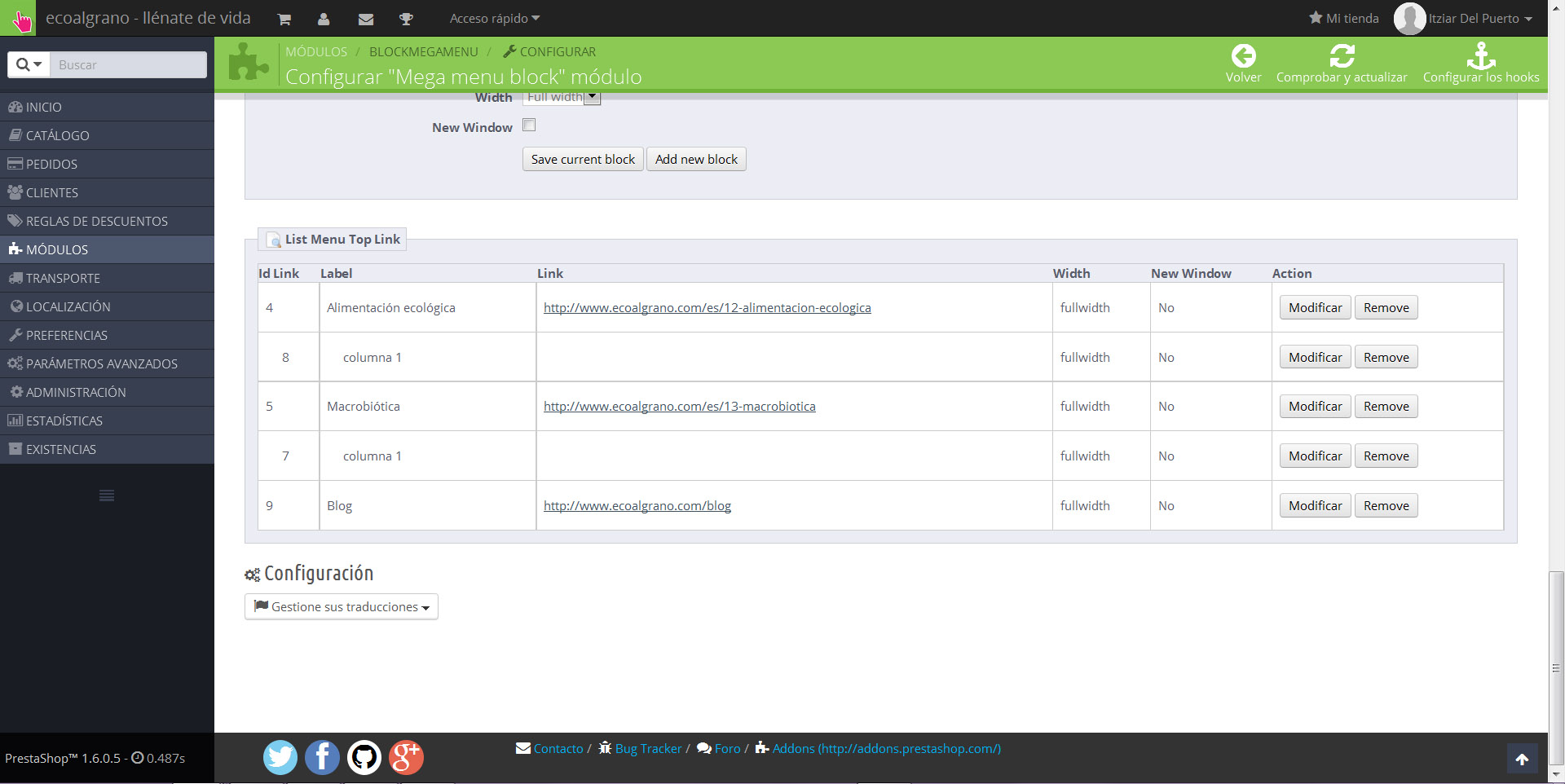Image resolution: width=1565 pixels, height=784 pixels.
Task: Collapse the sidebar with the hamburger icon
Action: (x=107, y=496)
